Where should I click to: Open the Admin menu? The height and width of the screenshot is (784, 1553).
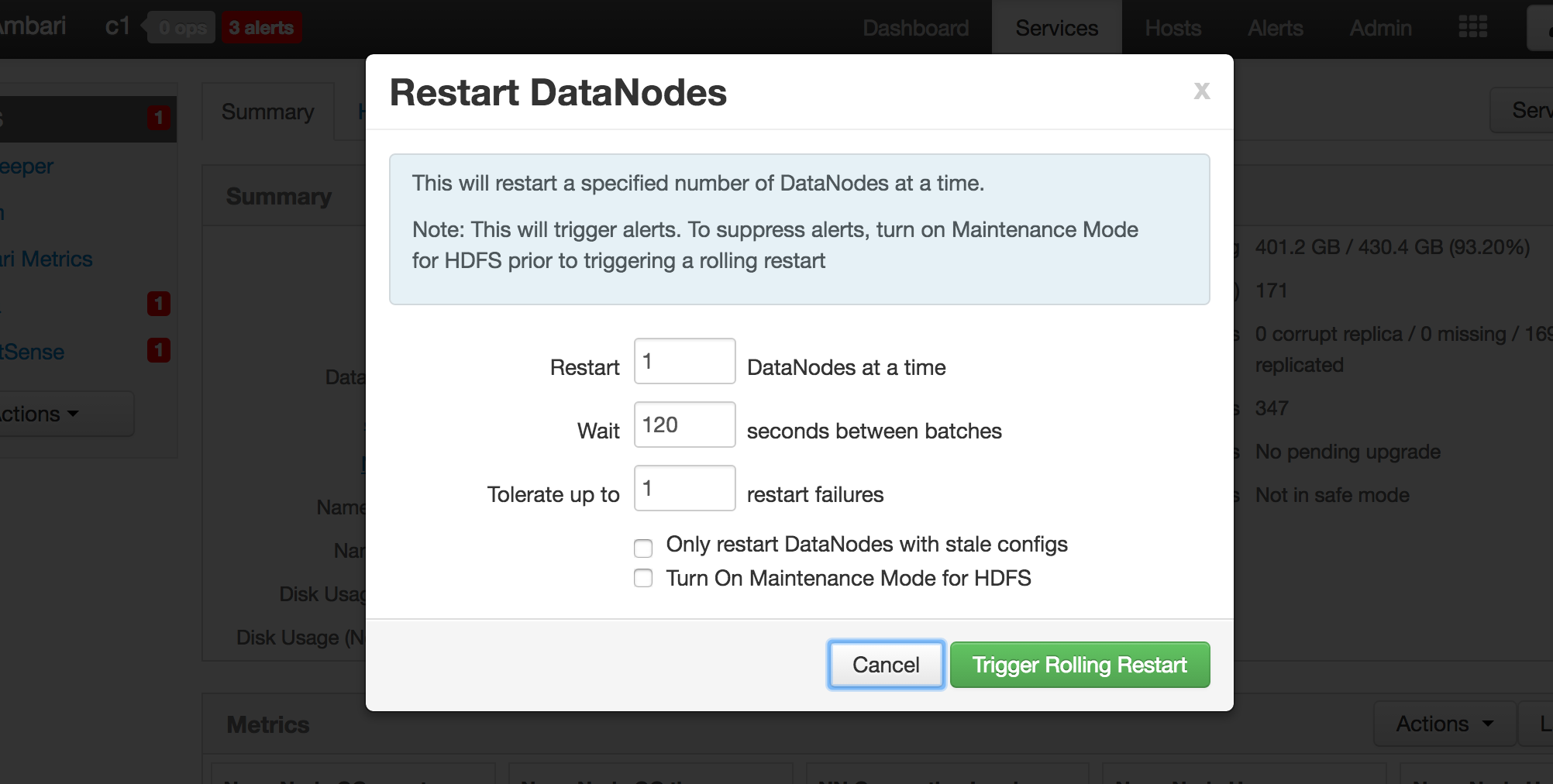[1380, 28]
